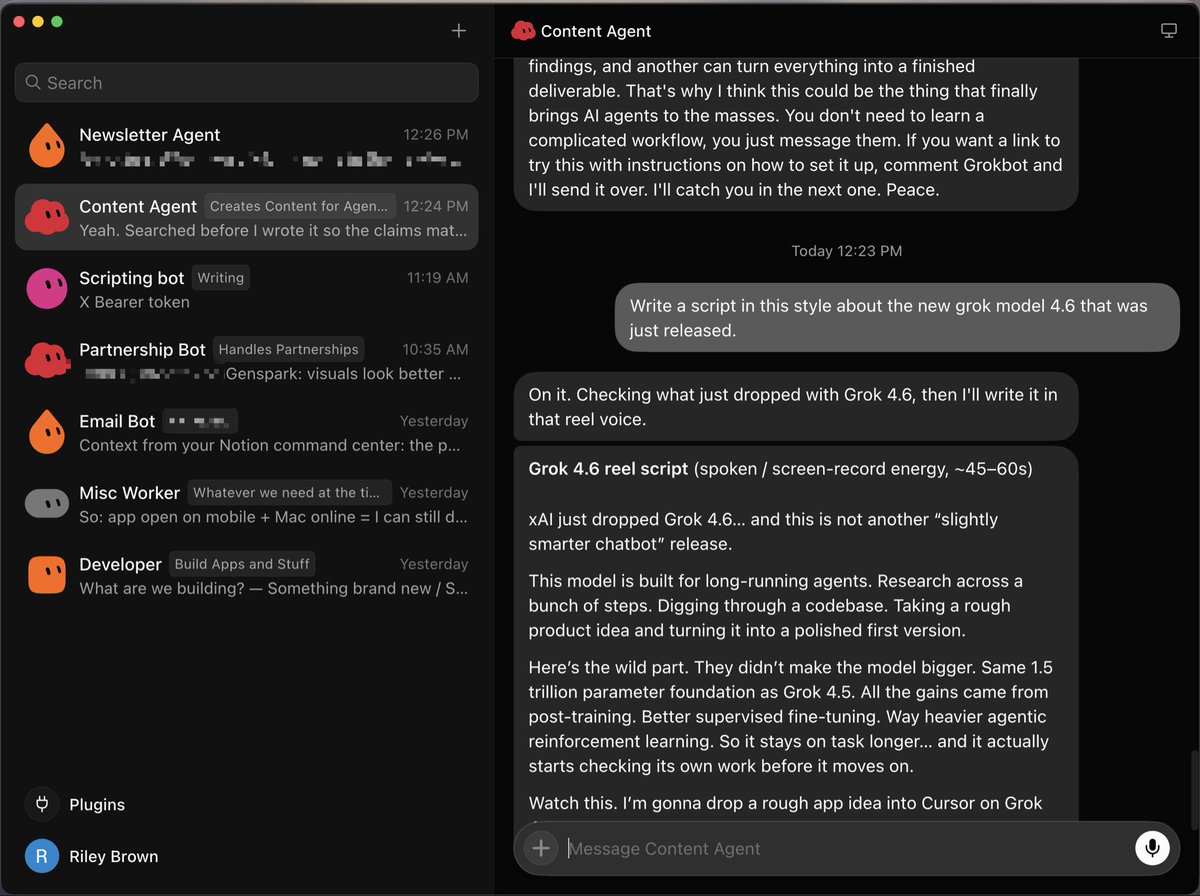Image resolution: width=1200 pixels, height=896 pixels.
Task: Click the Plugins label
Action: [97, 804]
